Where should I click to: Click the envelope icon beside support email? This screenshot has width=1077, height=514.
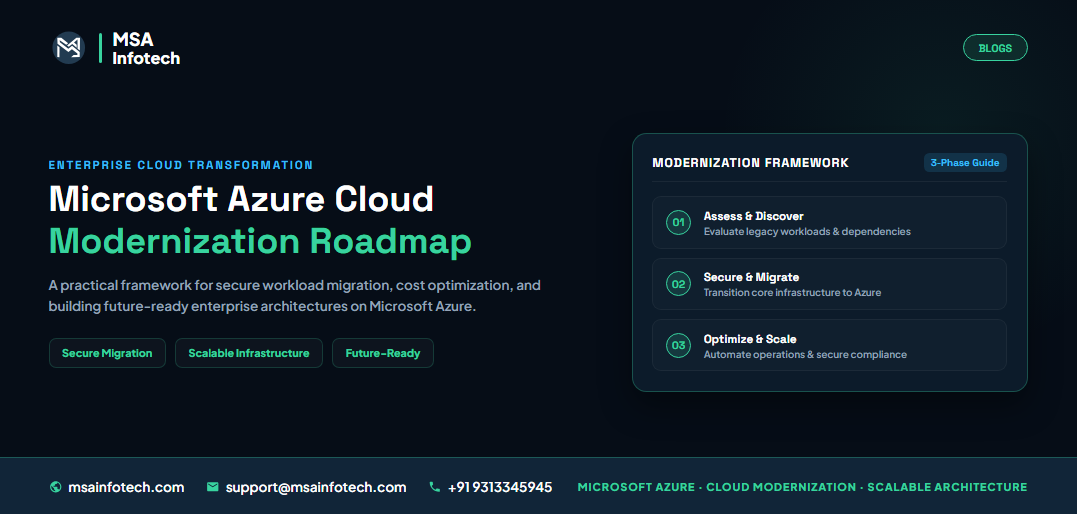[212, 487]
